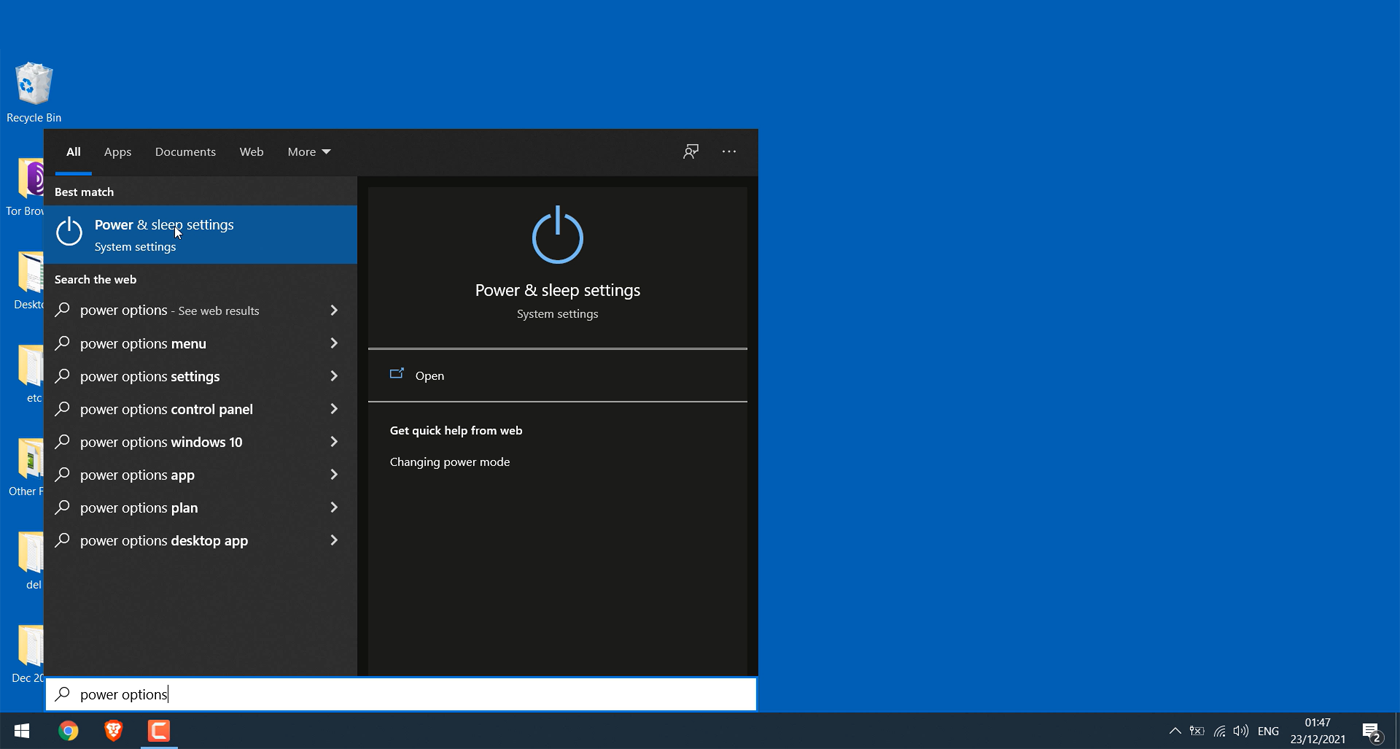Screen dimensions: 1400x749
Task: Switch to the Documents search tab
Action: (185, 152)
